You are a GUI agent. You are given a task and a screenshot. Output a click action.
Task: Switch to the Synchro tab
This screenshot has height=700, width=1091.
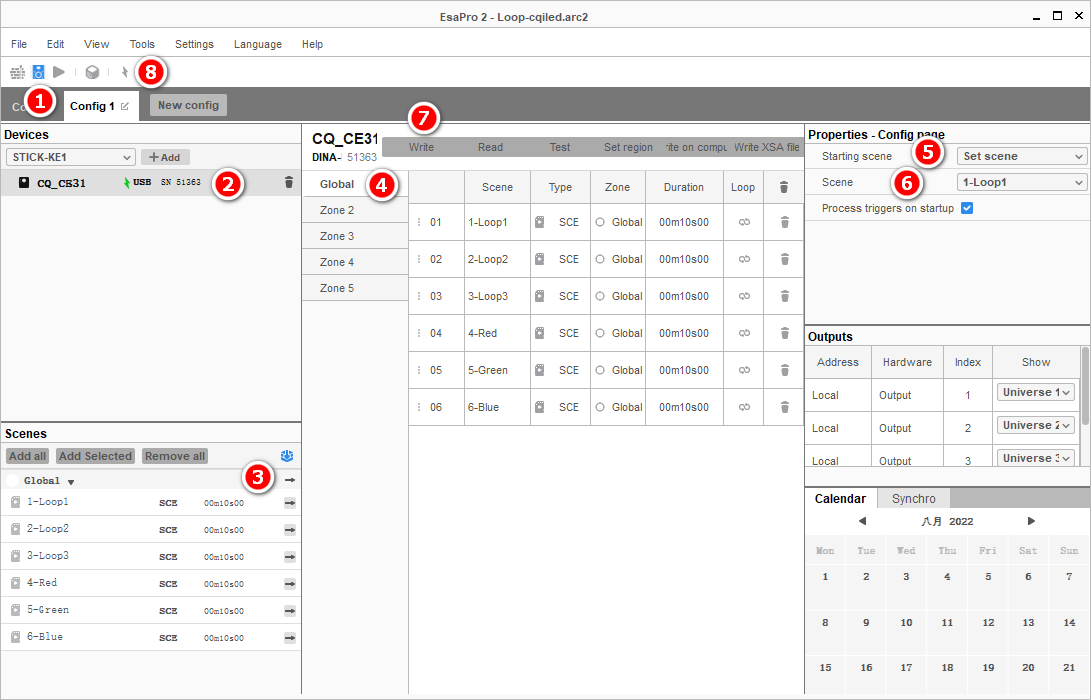click(x=913, y=498)
